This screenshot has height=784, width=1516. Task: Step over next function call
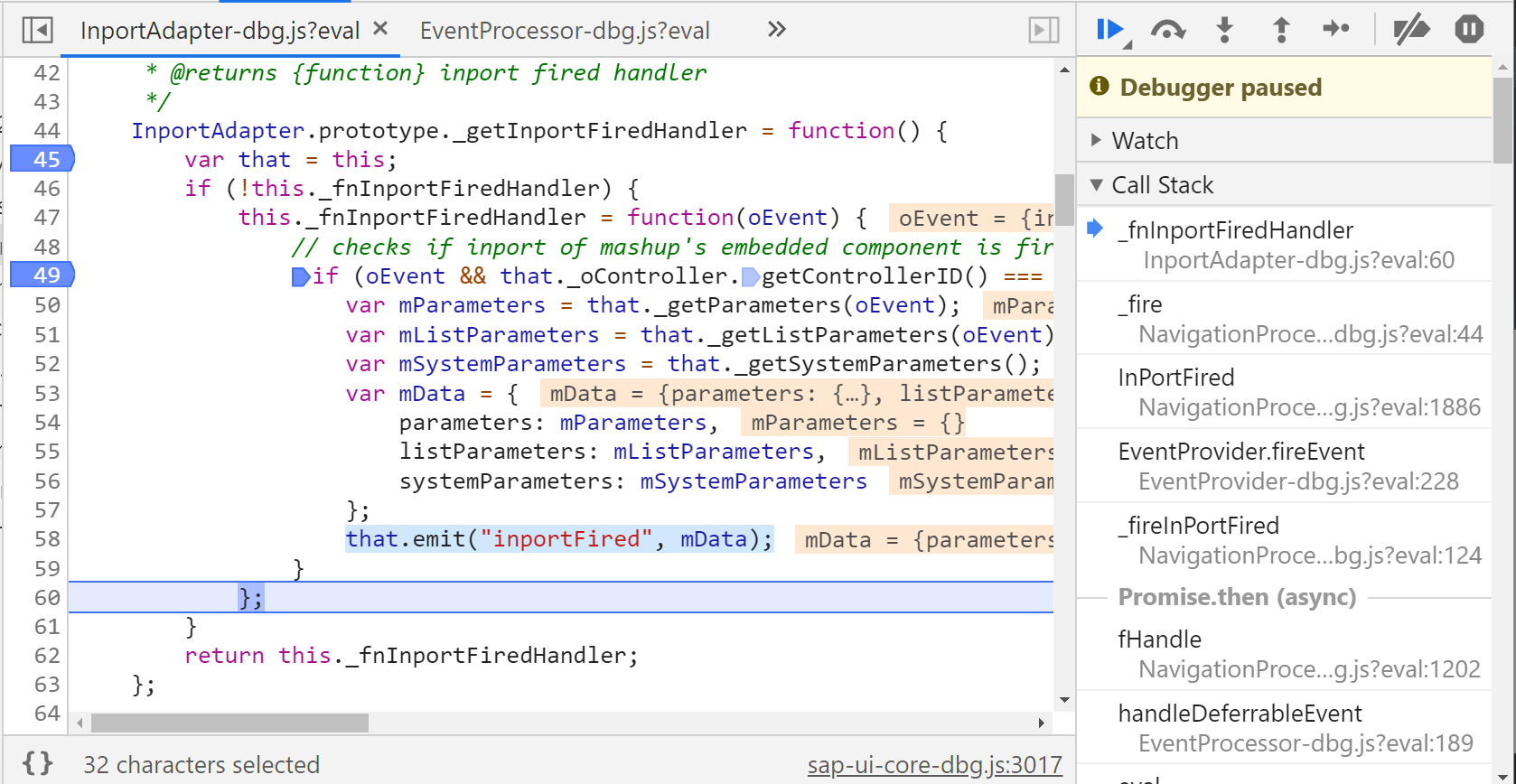[1168, 30]
